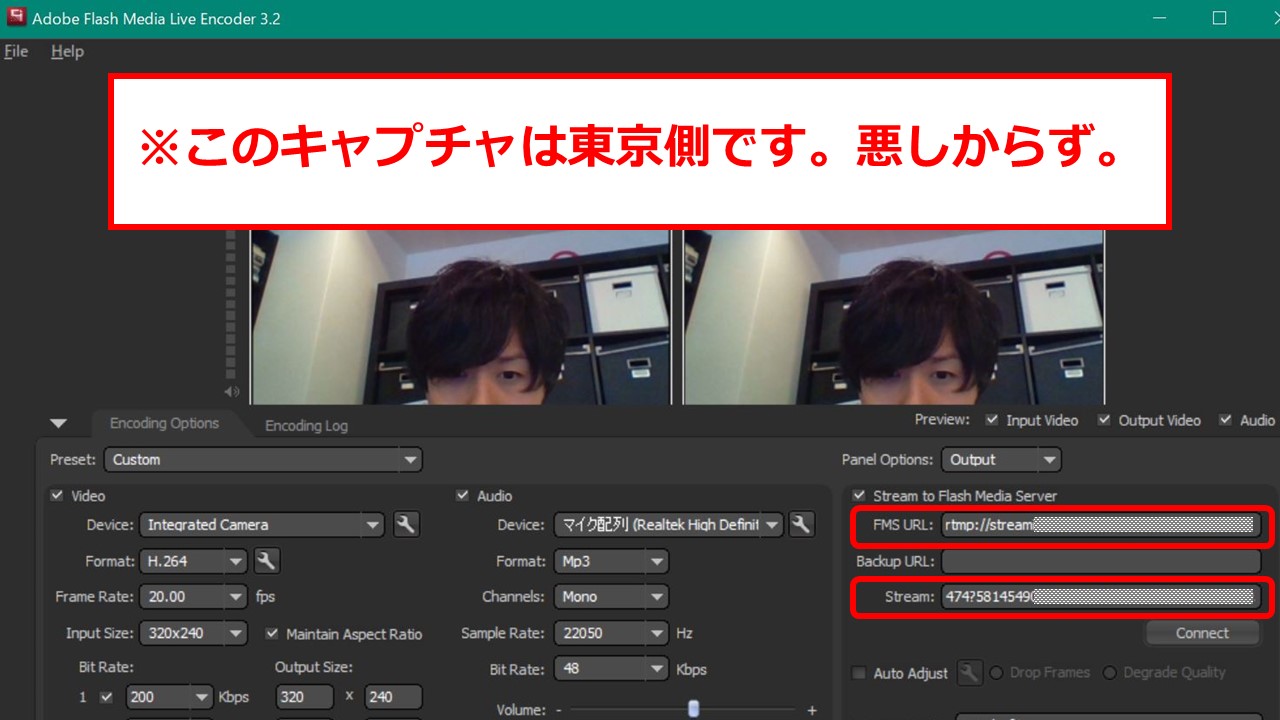Viewport: 1280px width, 720px height.
Task: Click the Output Size height field
Action: (394, 697)
